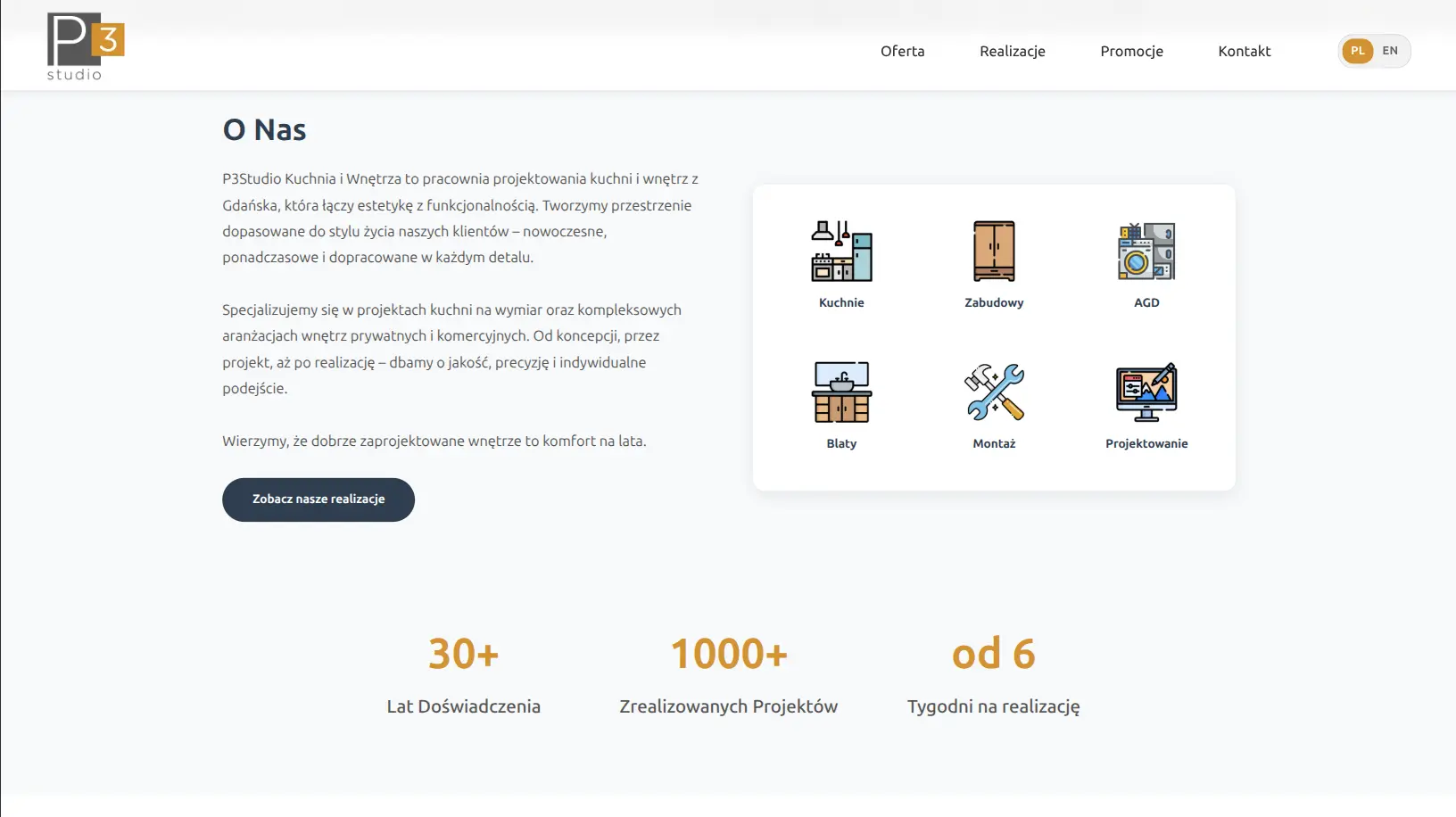Image resolution: width=1456 pixels, height=817 pixels.
Task: Click Lat Doświadczenia text
Action: [463, 706]
